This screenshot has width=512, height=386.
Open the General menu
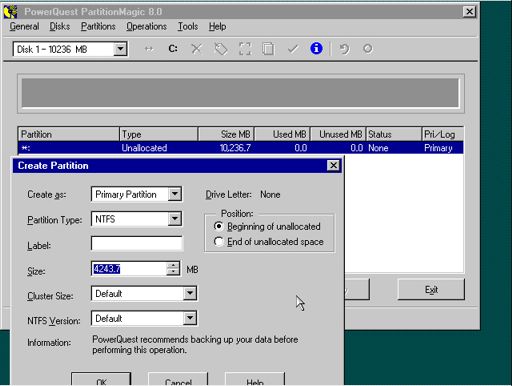tap(24, 26)
